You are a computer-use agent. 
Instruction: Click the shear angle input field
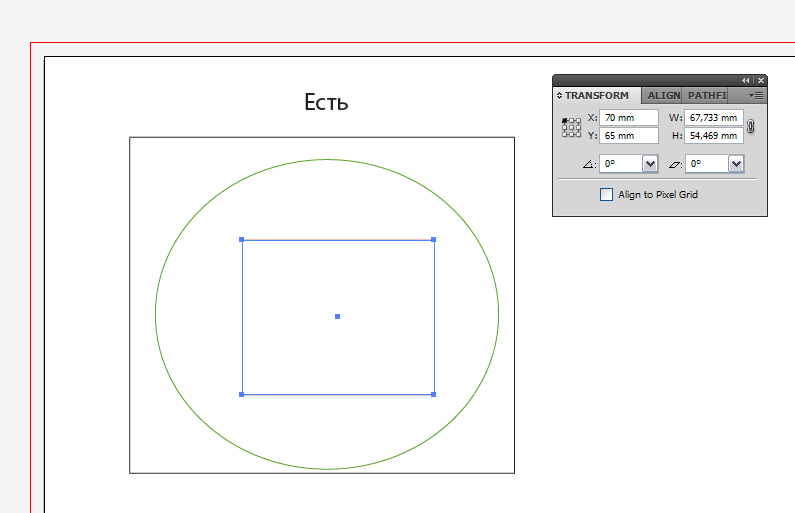(707, 164)
